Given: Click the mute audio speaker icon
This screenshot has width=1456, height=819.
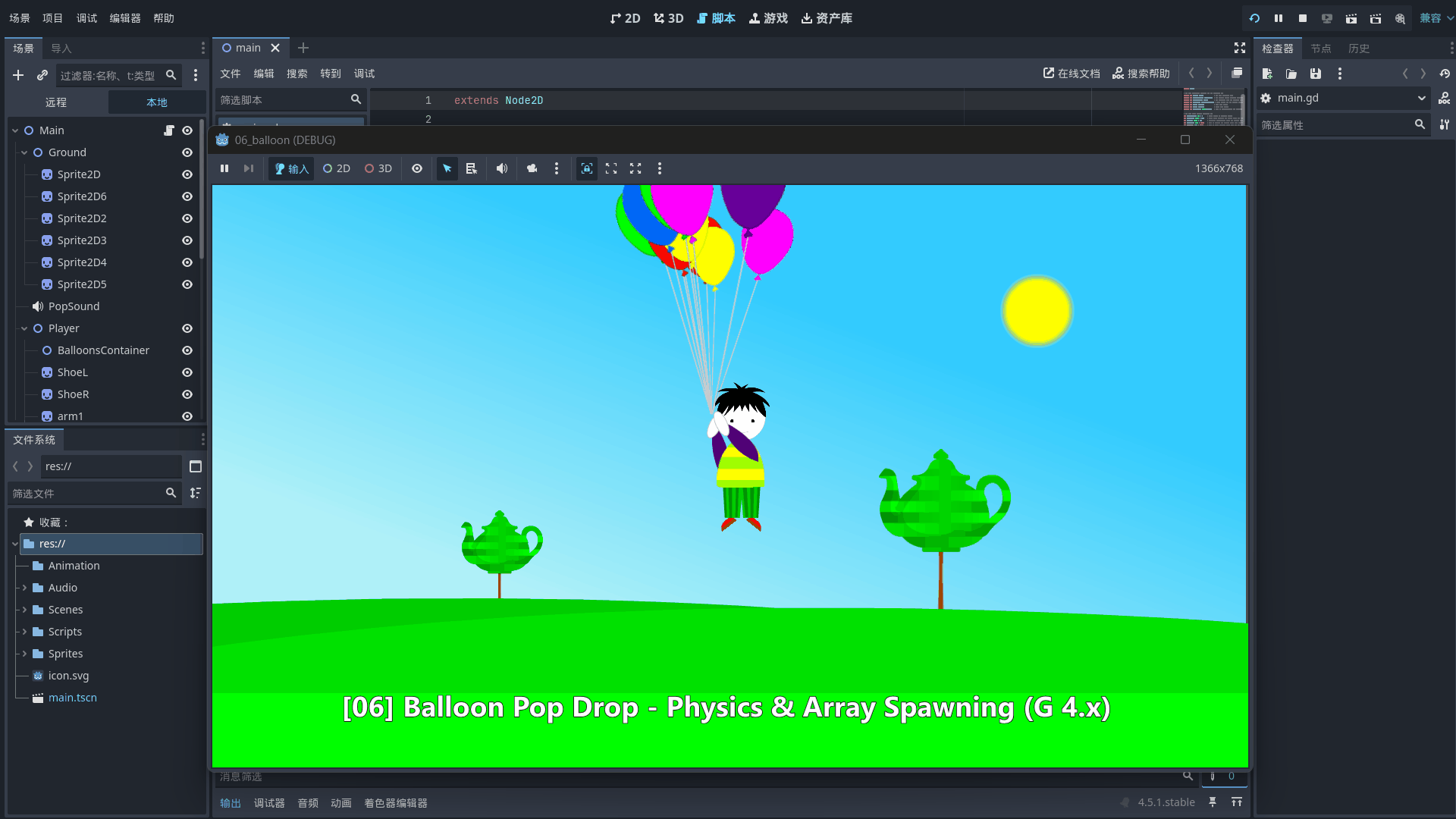Looking at the screenshot, I should tap(501, 168).
